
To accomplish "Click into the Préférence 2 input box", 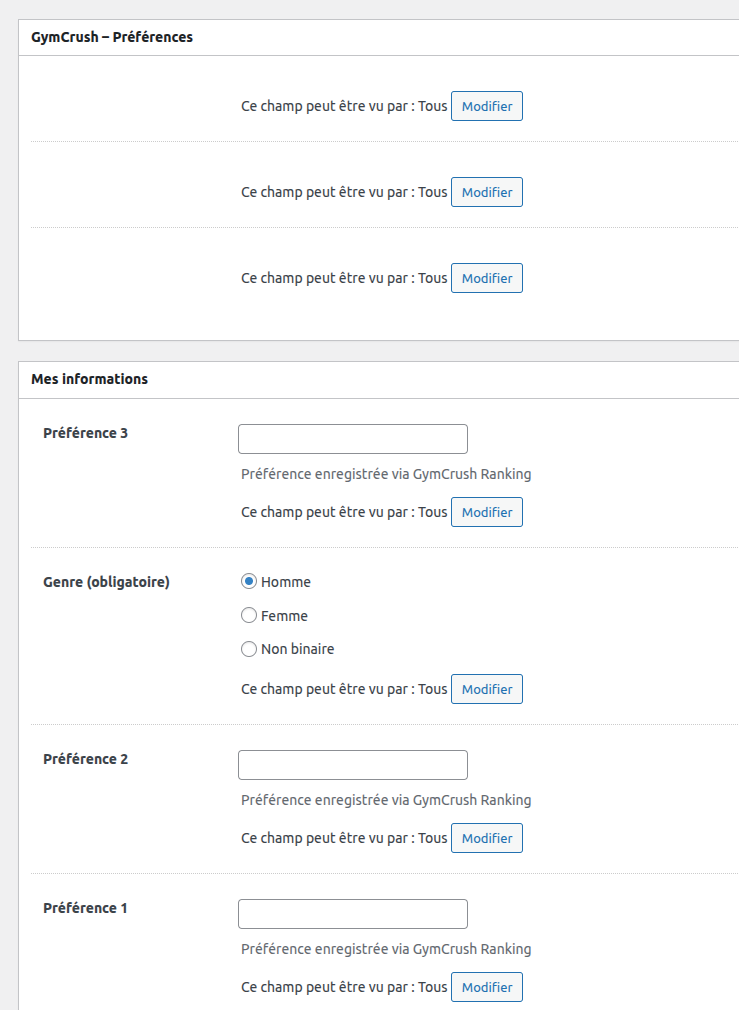I will pos(352,765).
